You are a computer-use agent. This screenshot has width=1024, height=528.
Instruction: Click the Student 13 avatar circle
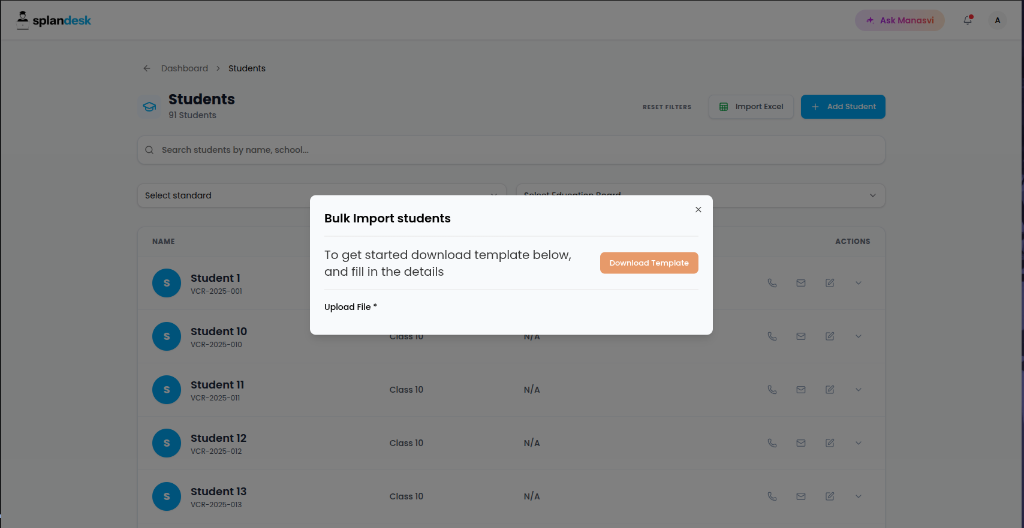[167, 496]
